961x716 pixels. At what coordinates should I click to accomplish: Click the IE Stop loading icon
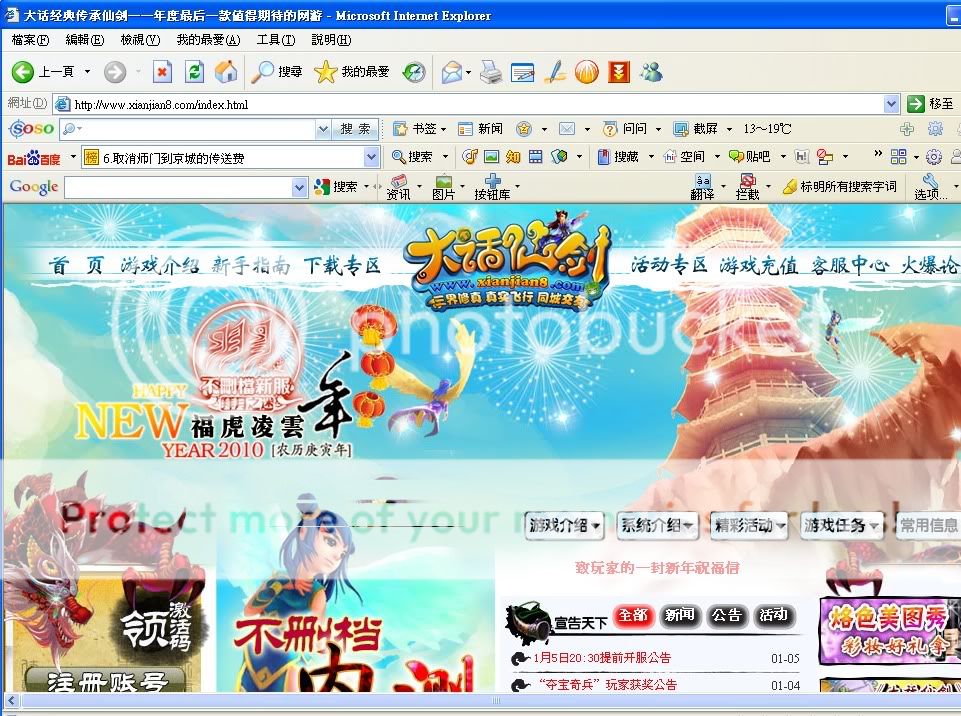pos(162,72)
